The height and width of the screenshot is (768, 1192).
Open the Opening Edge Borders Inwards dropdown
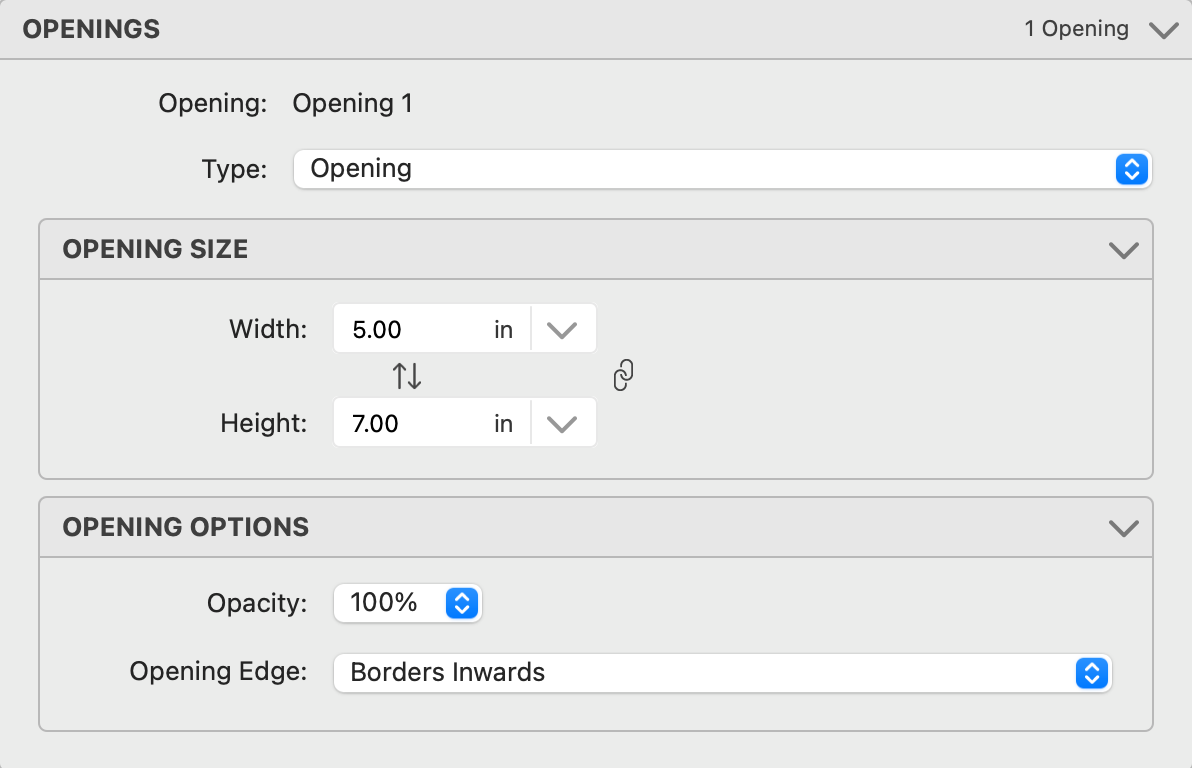[722, 673]
